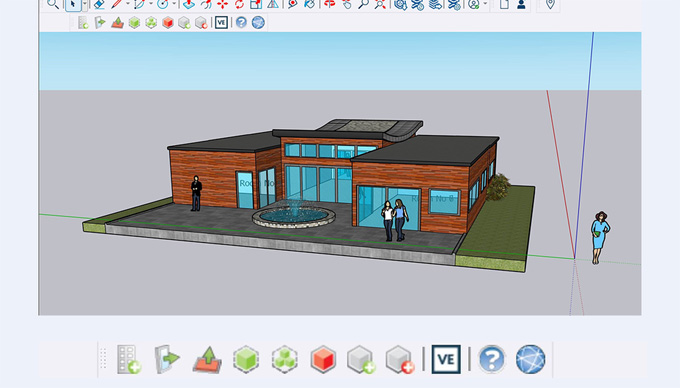Screen dimensions: 680x388
Task: Open the dropdown arrow beside the account icon
Action: tap(485, 3)
